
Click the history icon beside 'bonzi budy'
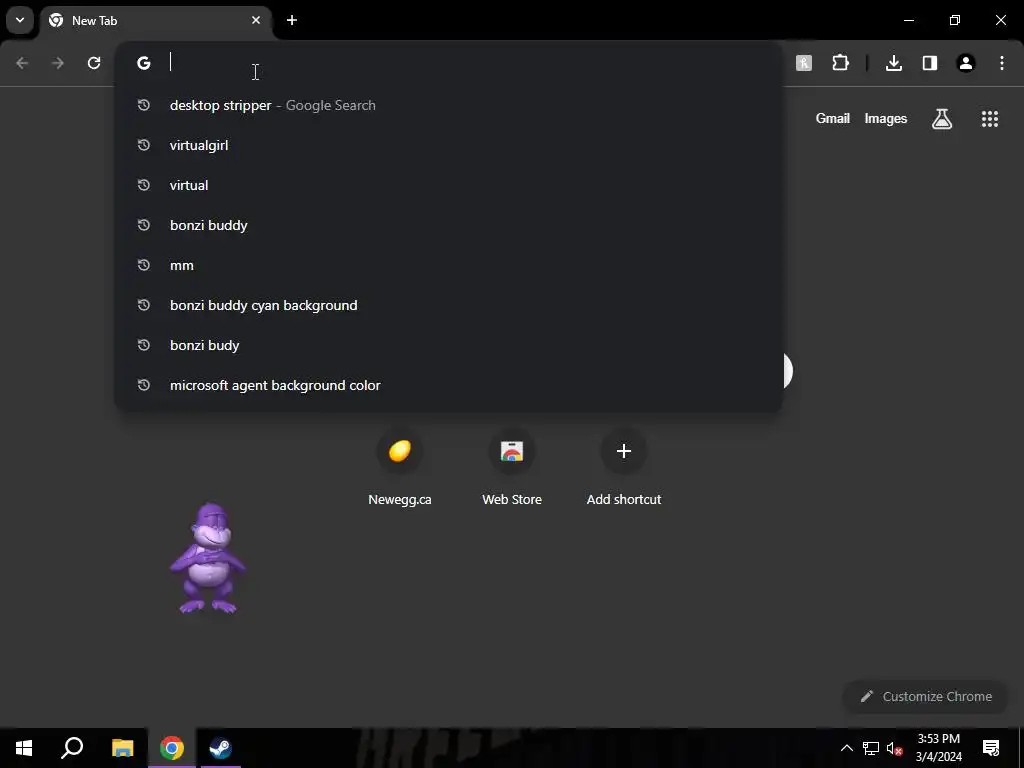(144, 345)
